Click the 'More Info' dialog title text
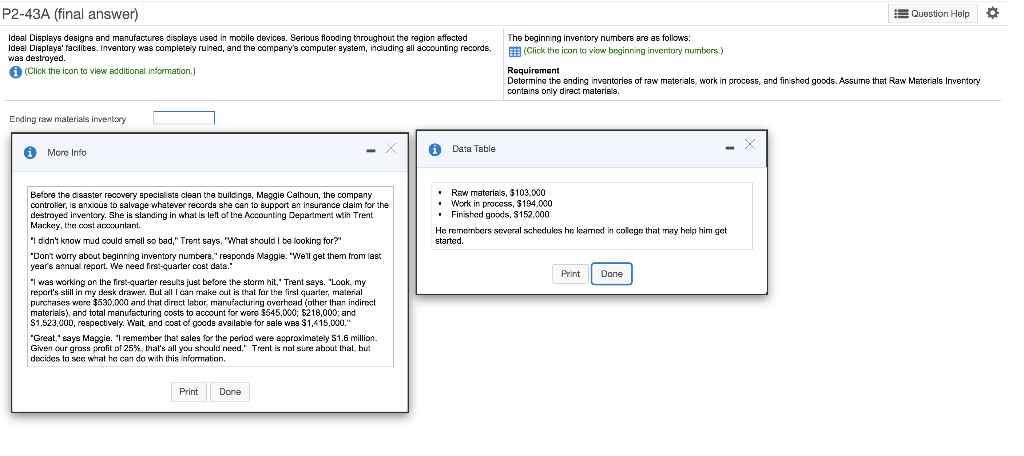This screenshot has height=456, width=1024. pos(67,152)
